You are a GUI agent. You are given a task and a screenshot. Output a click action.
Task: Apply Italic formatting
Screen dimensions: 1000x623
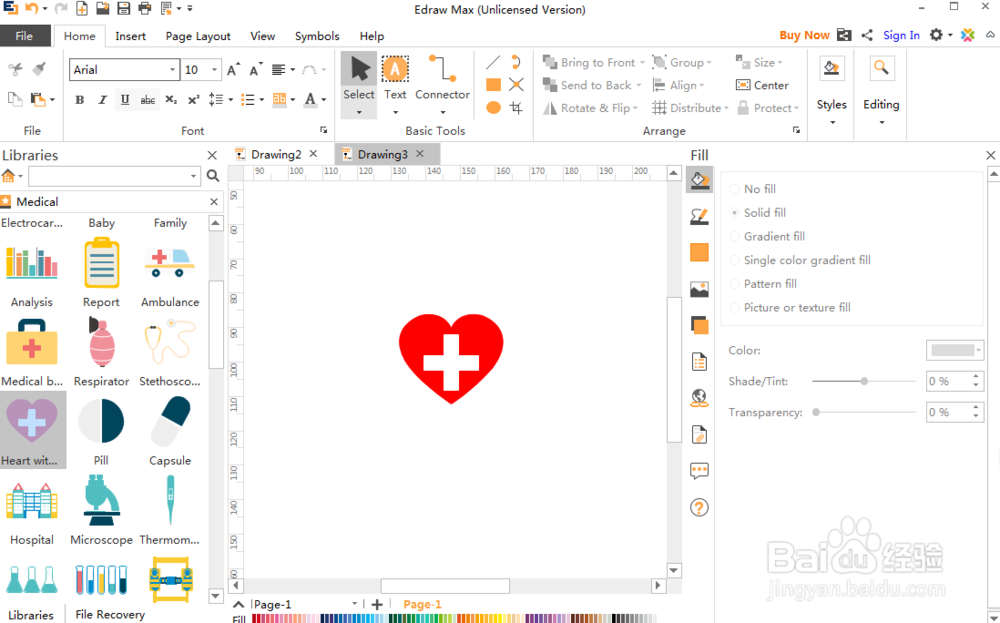102,100
